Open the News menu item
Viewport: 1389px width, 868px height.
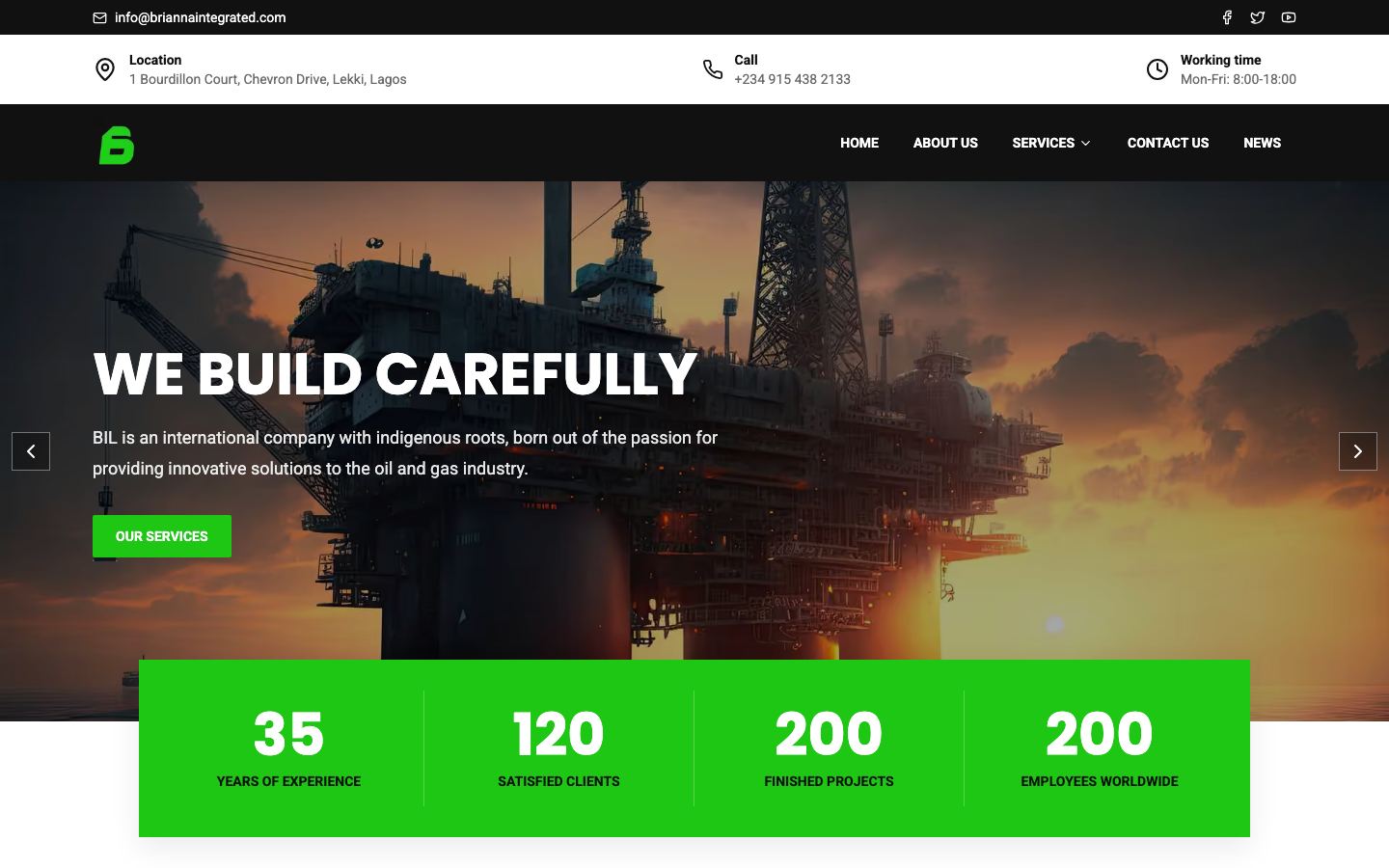(1262, 143)
